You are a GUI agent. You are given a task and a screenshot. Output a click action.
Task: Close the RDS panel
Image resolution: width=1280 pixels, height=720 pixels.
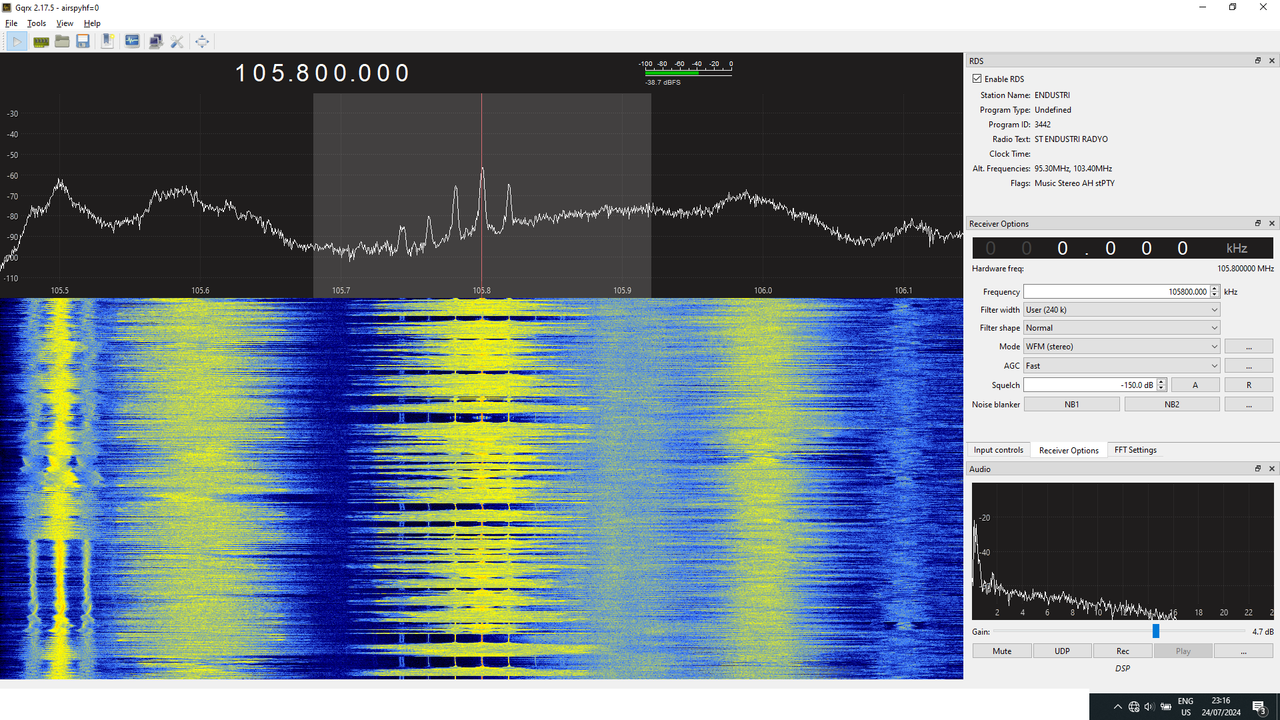[x=1272, y=61]
